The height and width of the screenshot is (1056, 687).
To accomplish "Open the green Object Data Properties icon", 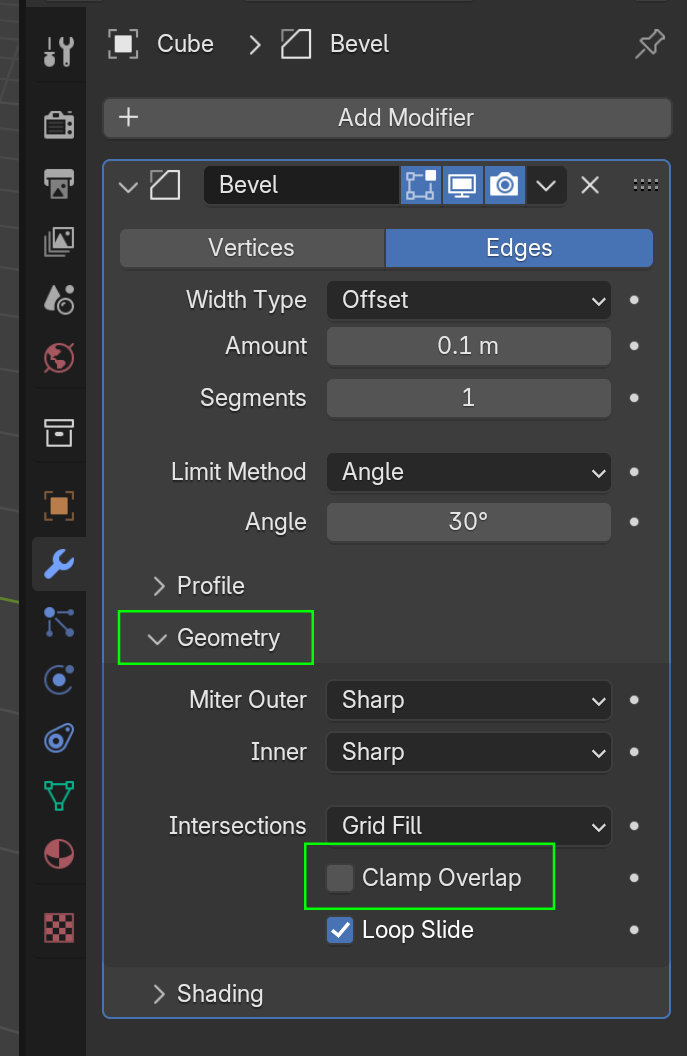I will [x=57, y=796].
